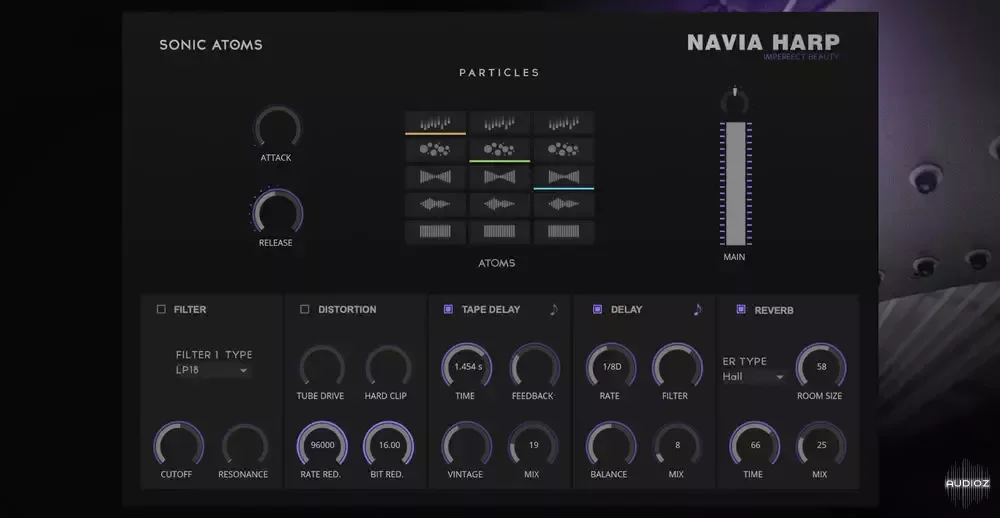Click the DISTORTION section title
The width and height of the screenshot is (1000, 518).
coord(347,309)
